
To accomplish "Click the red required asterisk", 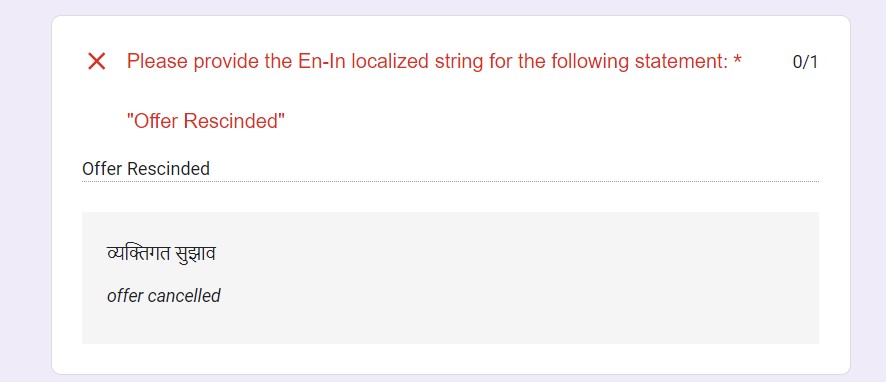I will (x=737, y=61).
